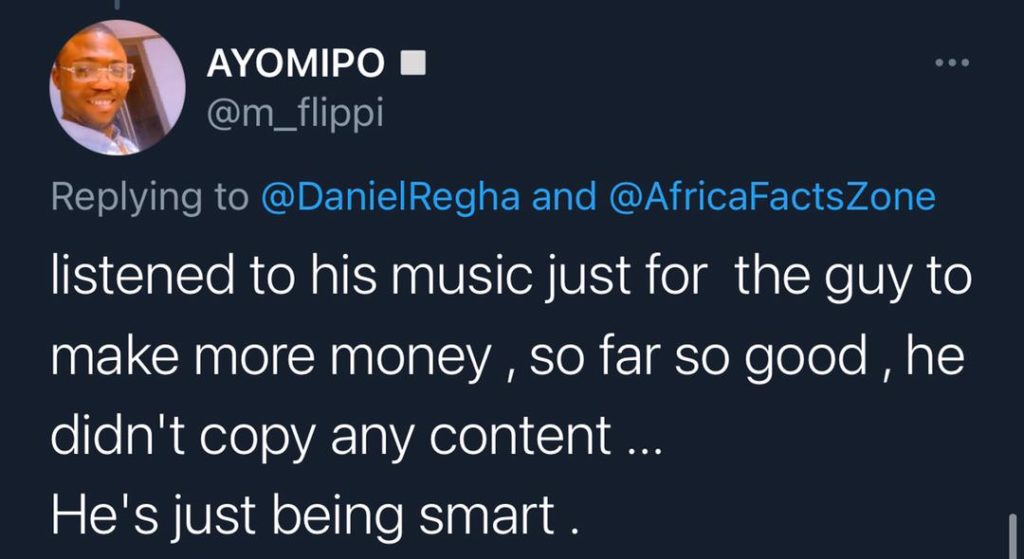Click the trailing ellipsis after 'content'
The image size is (1024, 559).
[x=642, y=450]
